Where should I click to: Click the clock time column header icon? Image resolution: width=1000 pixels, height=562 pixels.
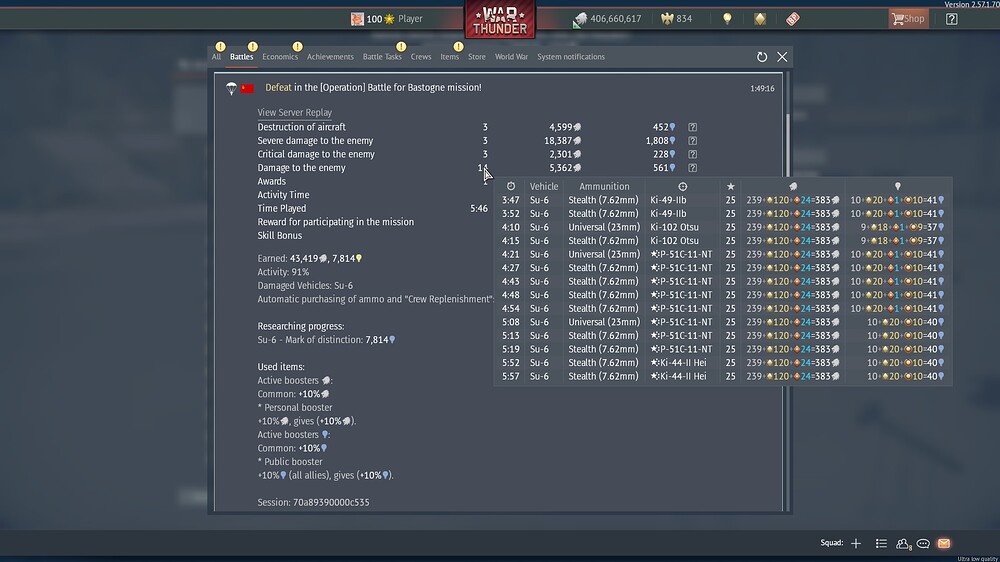pos(511,186)
